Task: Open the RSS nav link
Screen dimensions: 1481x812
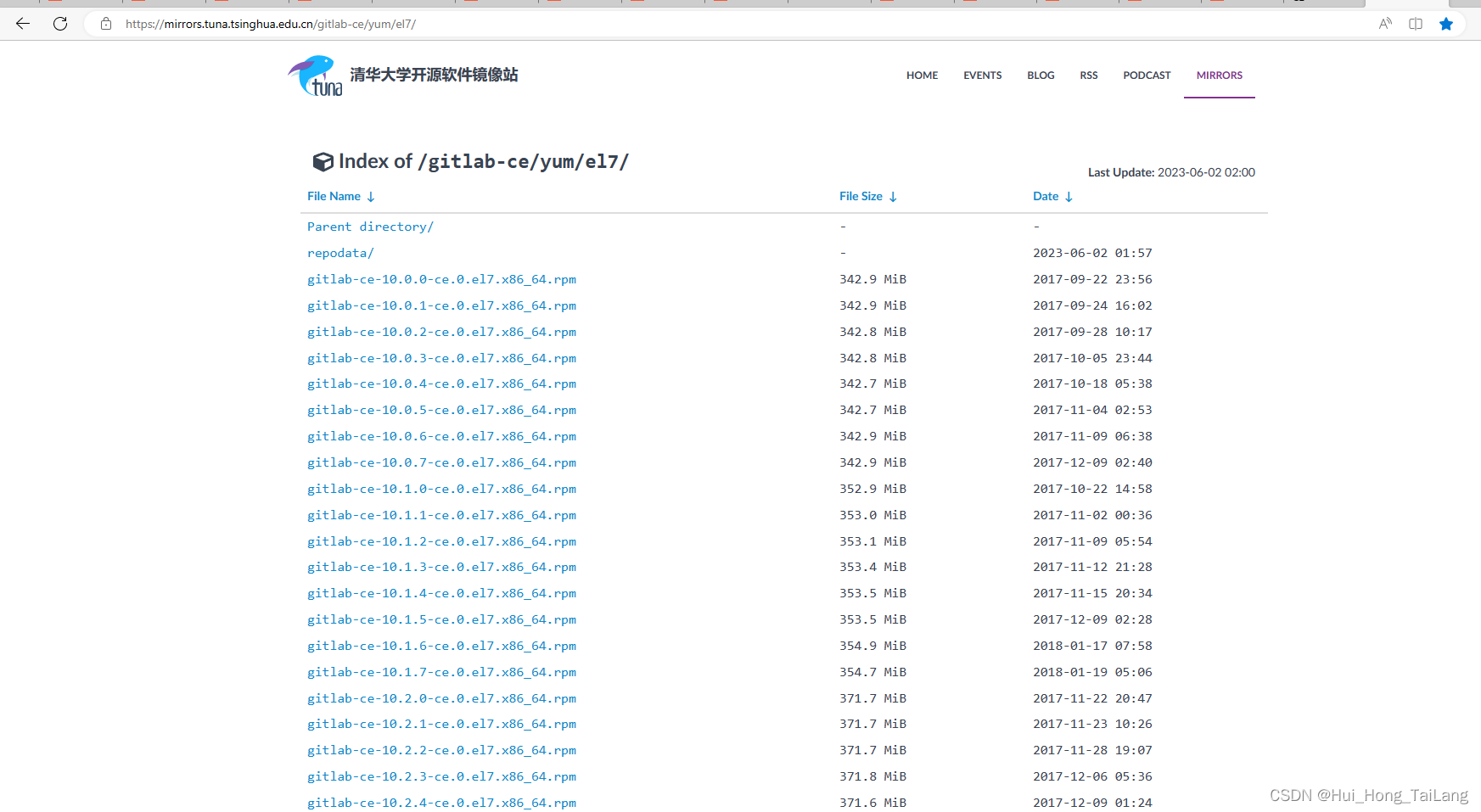Action: coord(1089,76)
